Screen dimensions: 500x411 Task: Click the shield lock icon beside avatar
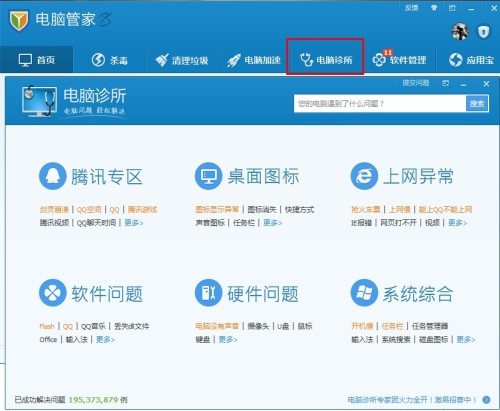483,32
